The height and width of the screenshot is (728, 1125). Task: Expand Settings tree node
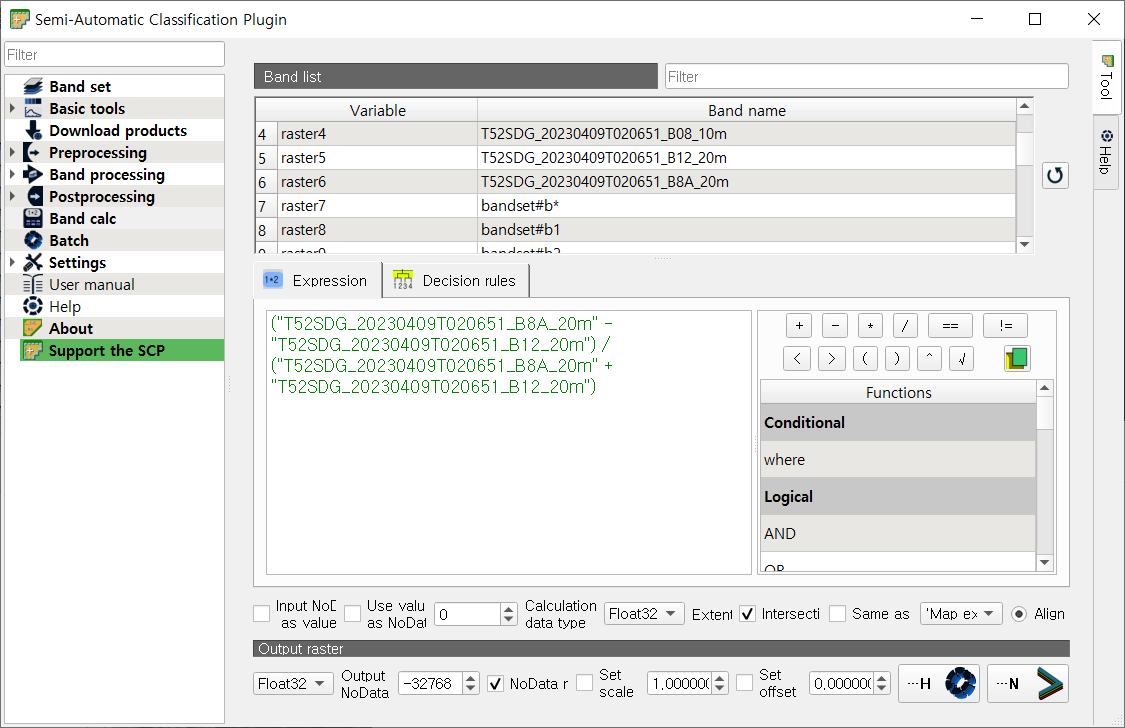[12, 263]
